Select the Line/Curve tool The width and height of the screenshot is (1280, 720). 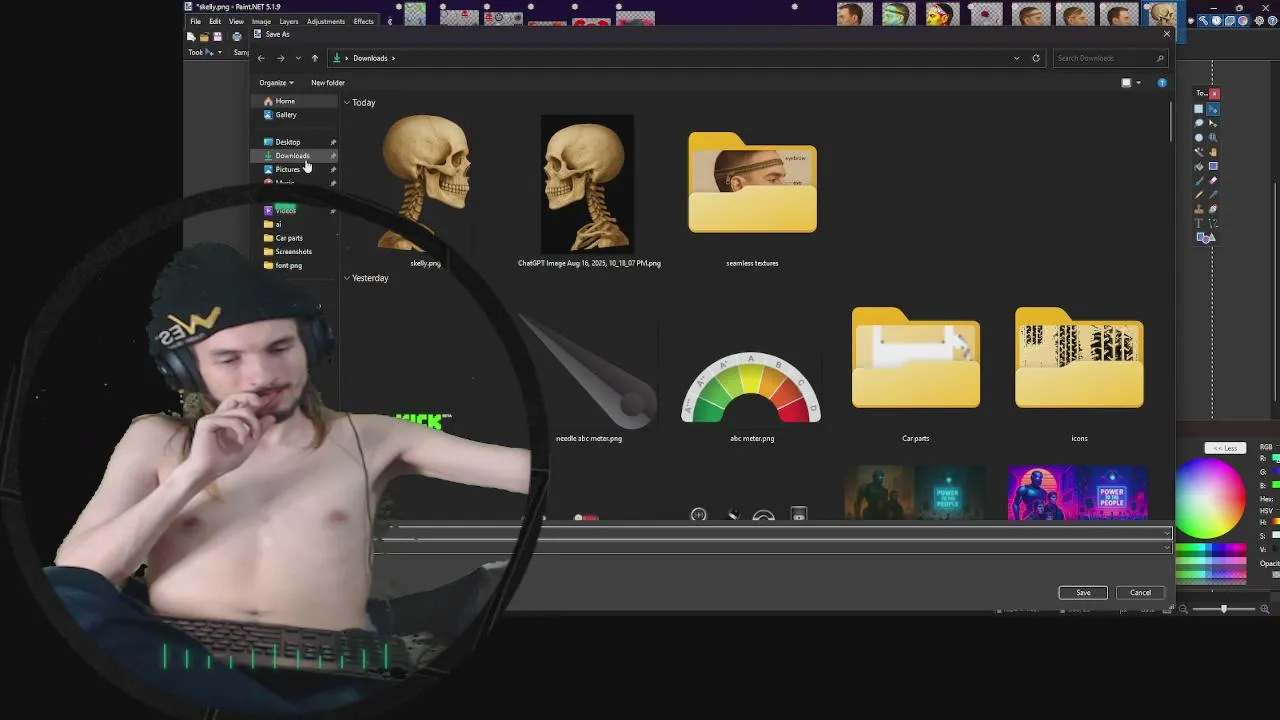(1213, 223)
